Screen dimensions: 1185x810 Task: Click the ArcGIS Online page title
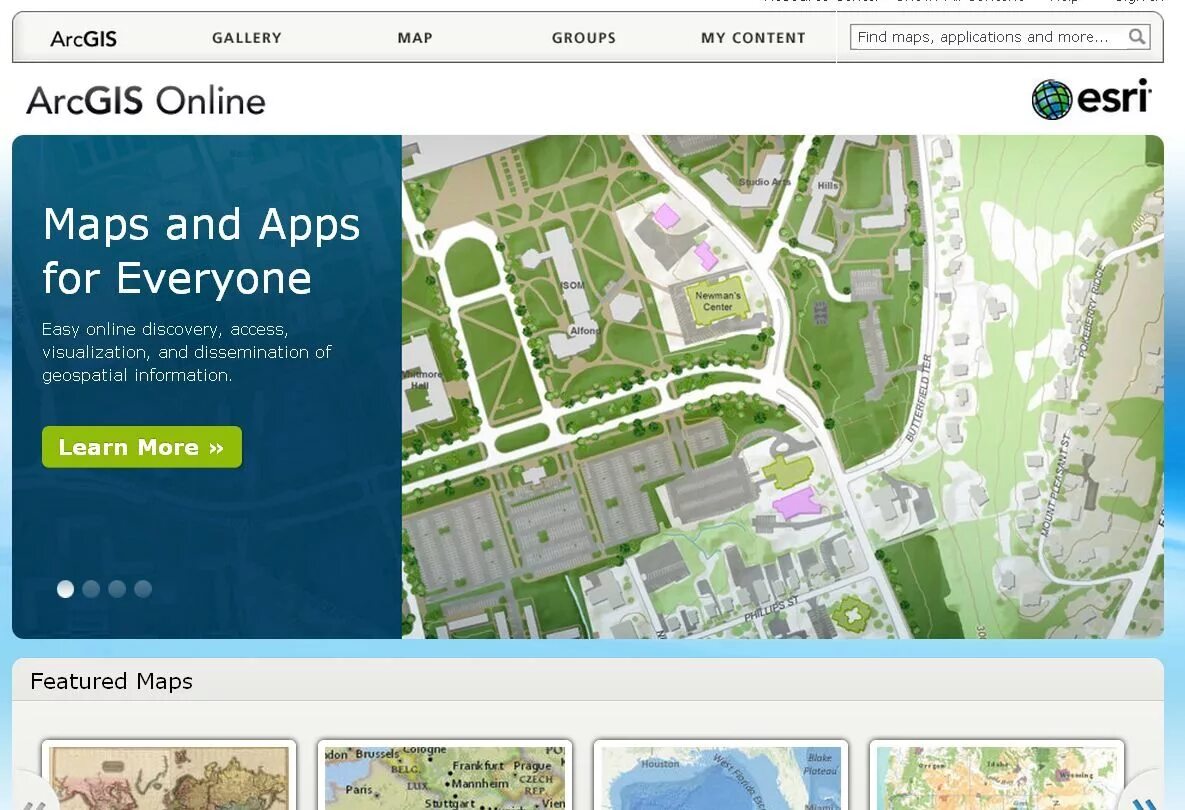146,100
